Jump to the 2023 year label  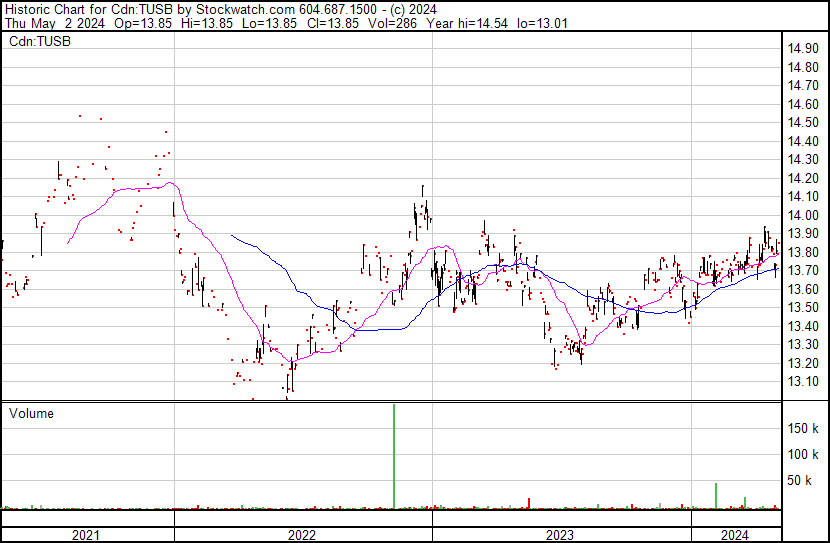click(559, 535)
